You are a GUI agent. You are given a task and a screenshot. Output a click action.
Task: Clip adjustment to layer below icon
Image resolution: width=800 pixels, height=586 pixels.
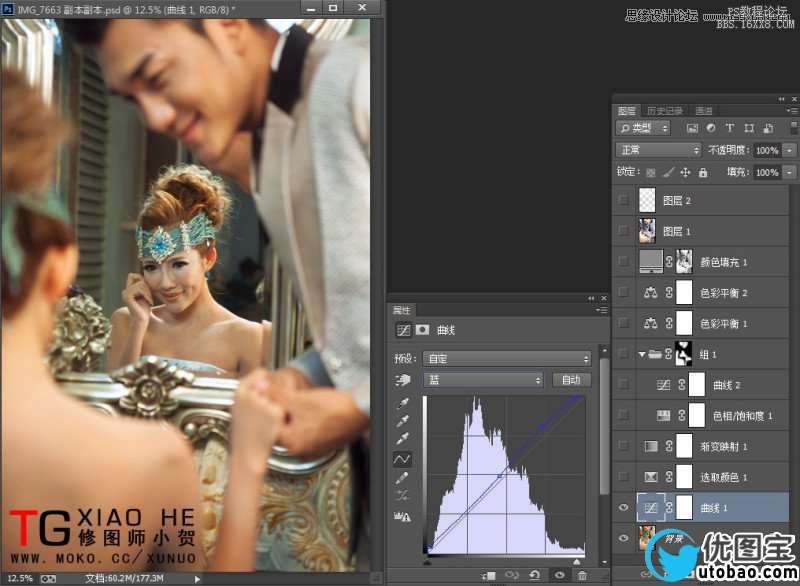tap(488, 576)
